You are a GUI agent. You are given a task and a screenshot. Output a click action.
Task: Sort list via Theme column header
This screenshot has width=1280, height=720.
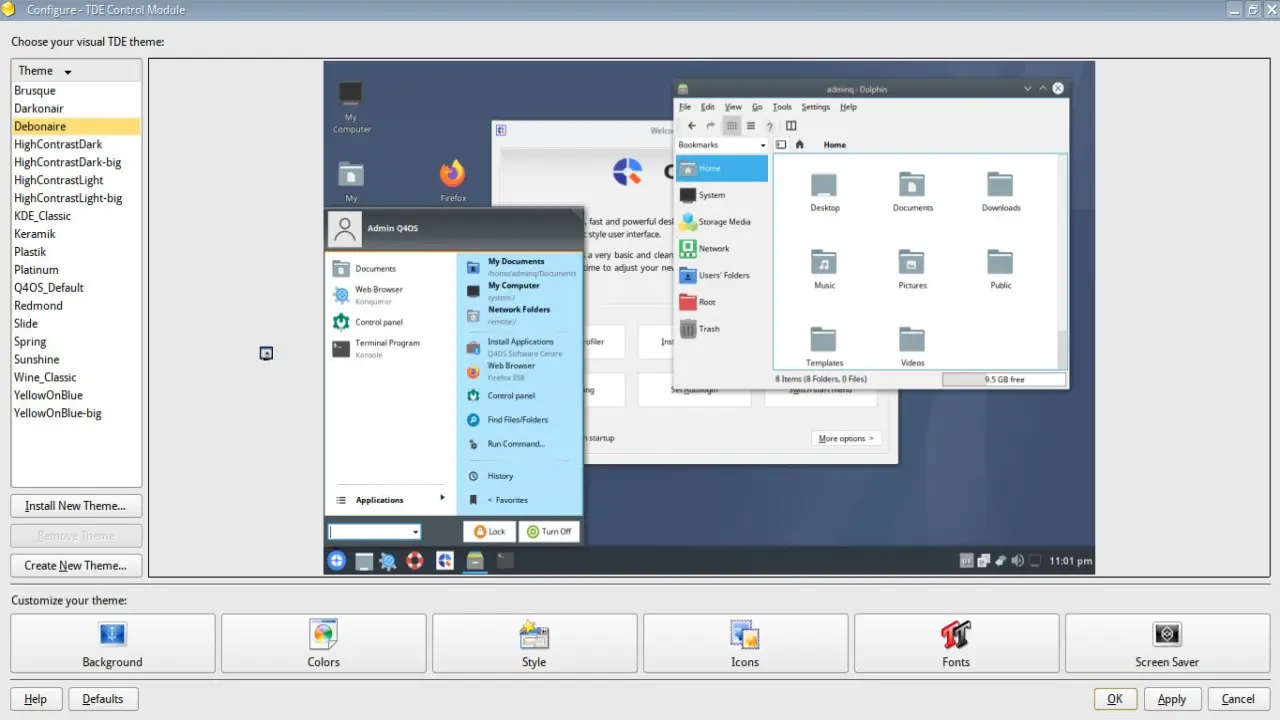[x=76, y=71]
